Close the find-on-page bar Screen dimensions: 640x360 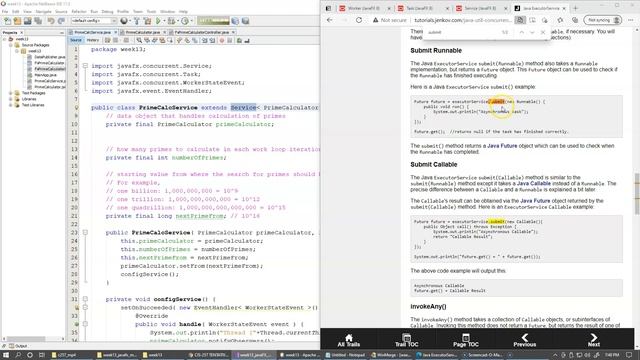click(x=543, y=32)
